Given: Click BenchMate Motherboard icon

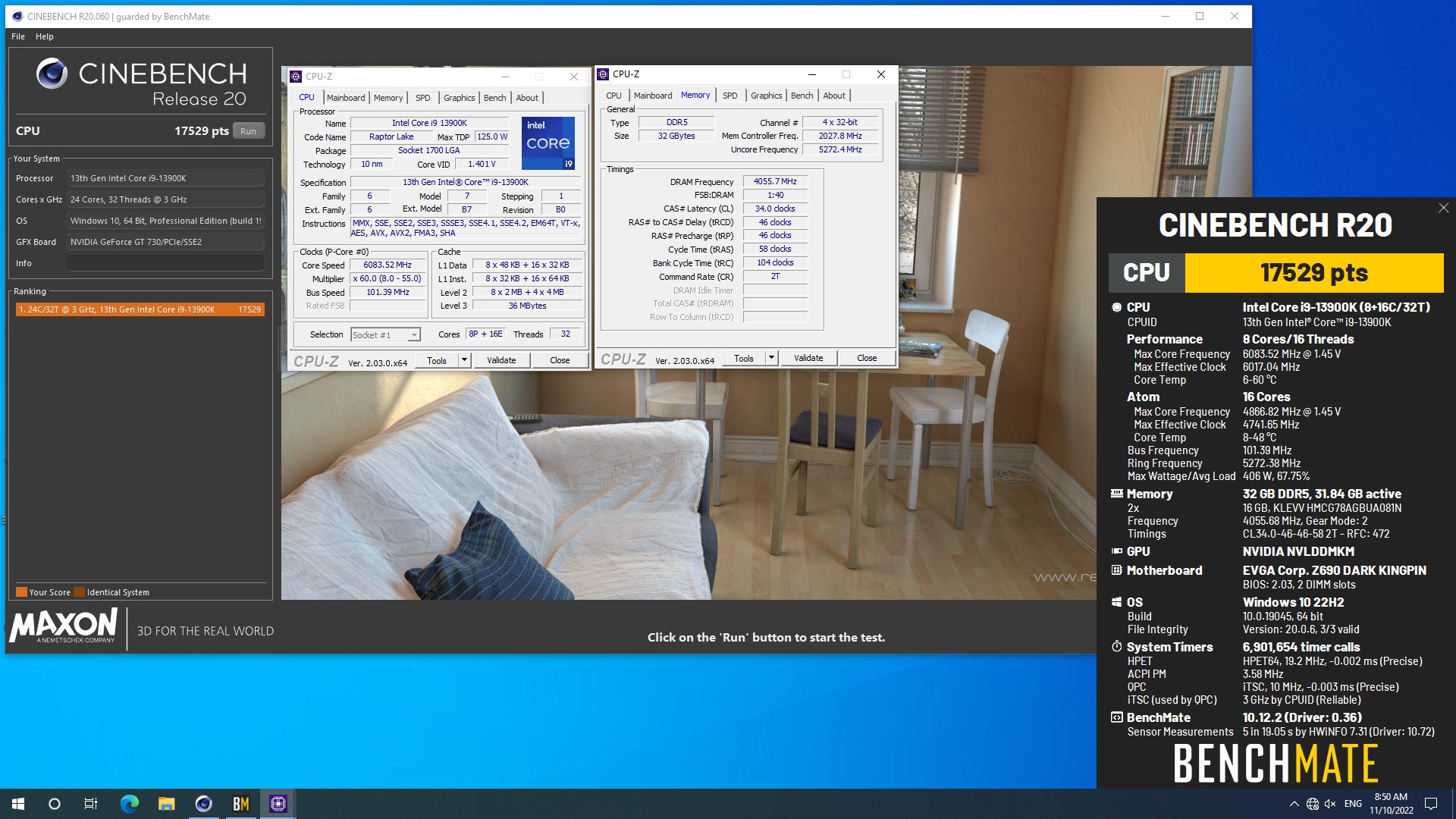Looking at the screenshot, I should 1116,570.
